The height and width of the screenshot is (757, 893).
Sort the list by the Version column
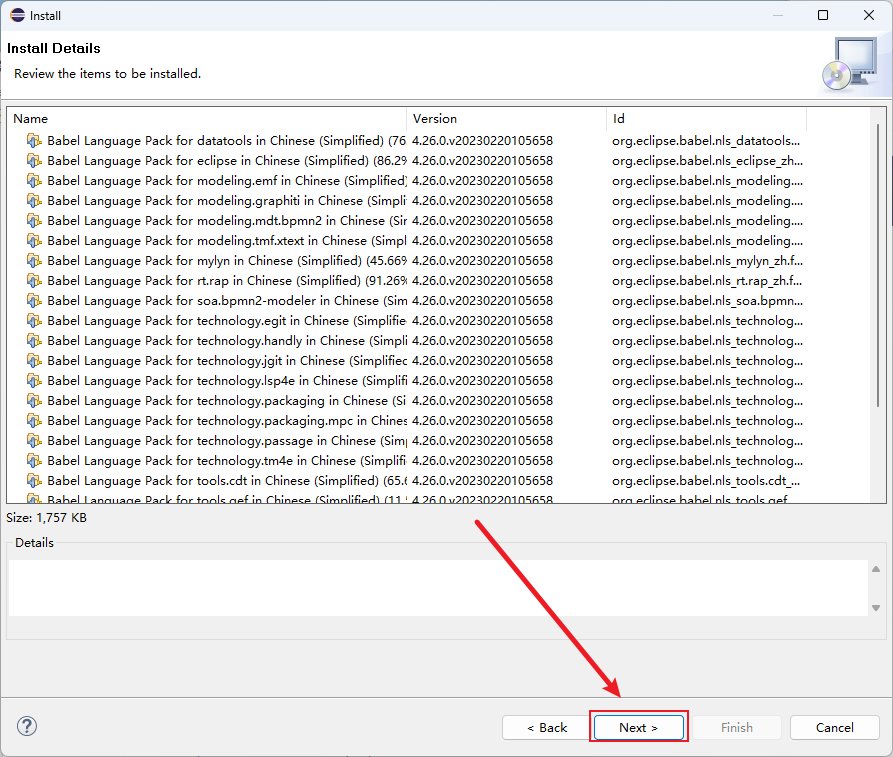pos(506,118)
